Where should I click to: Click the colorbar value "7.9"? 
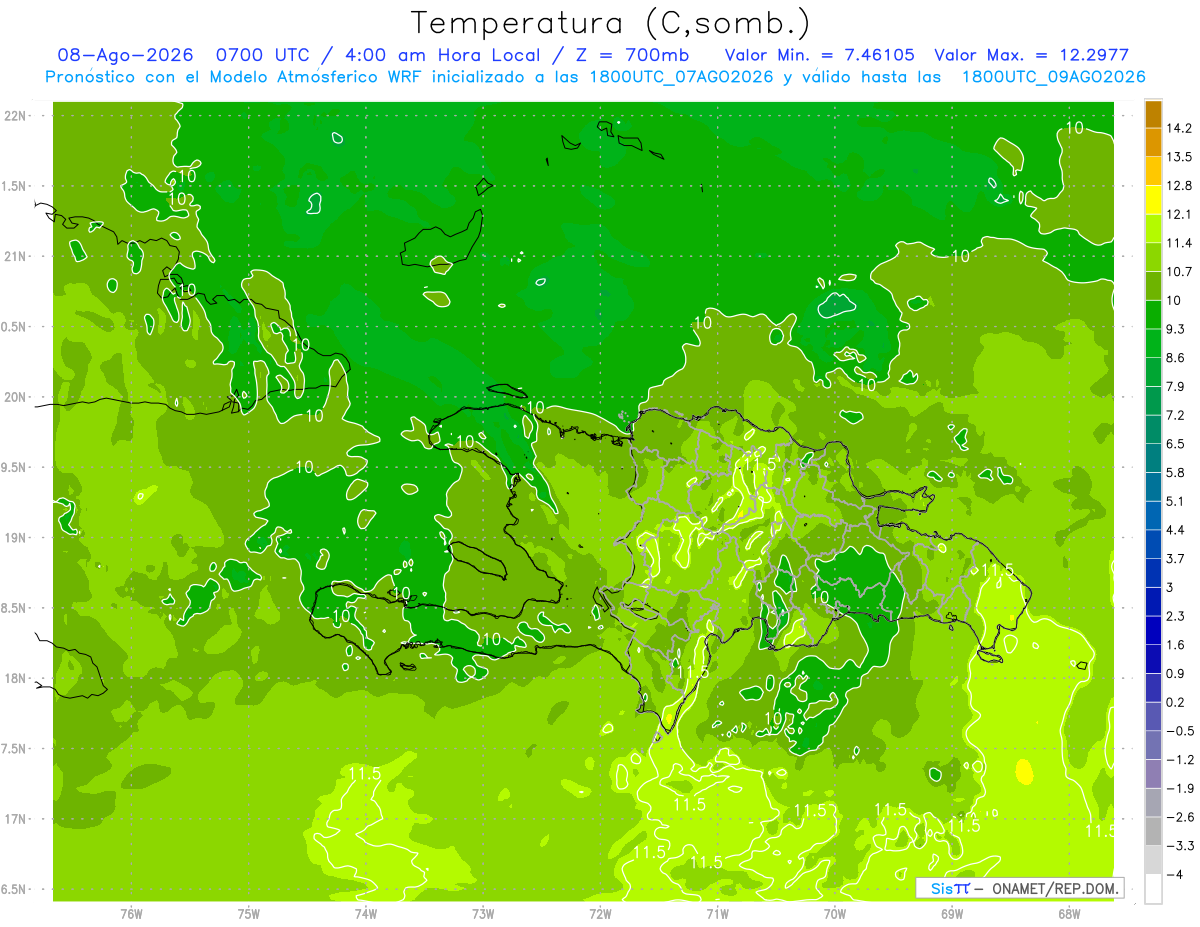point(1176,386)
